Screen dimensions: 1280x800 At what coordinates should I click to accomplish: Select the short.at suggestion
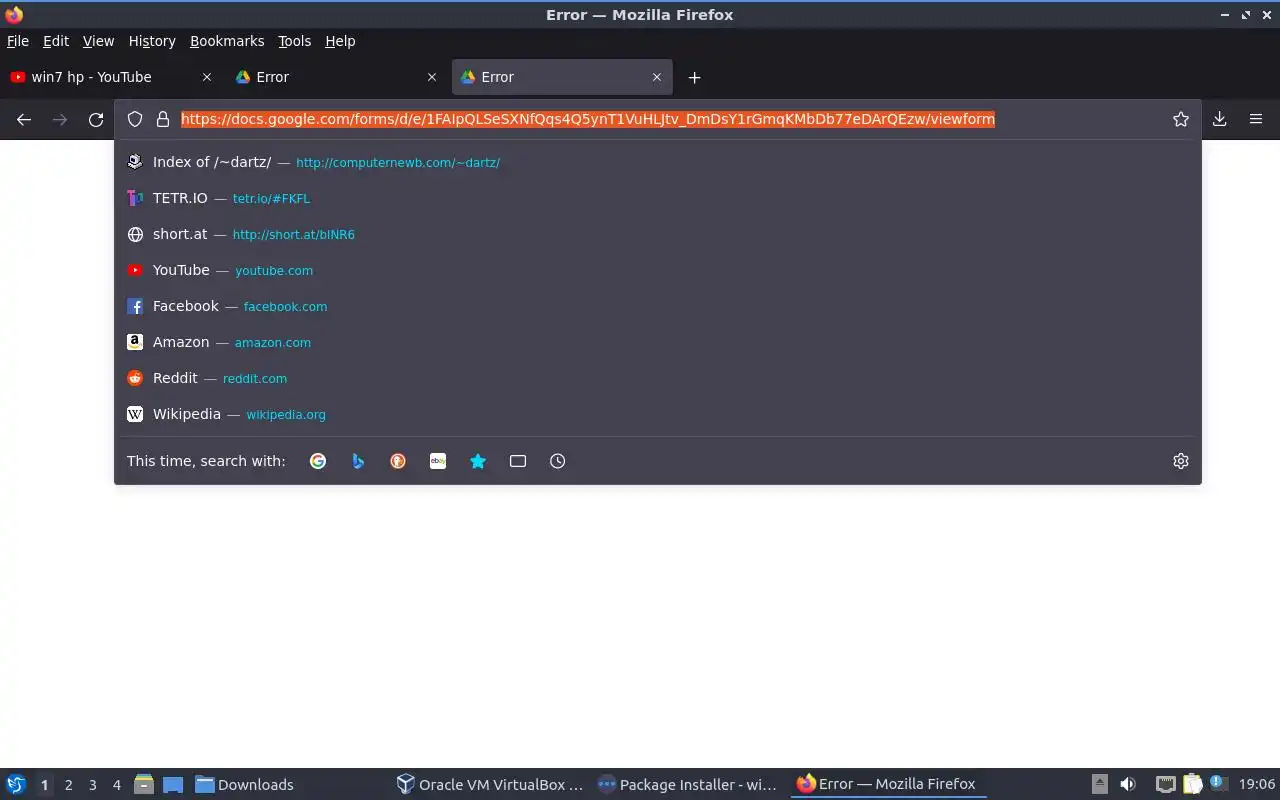click(x=658, y=234)
